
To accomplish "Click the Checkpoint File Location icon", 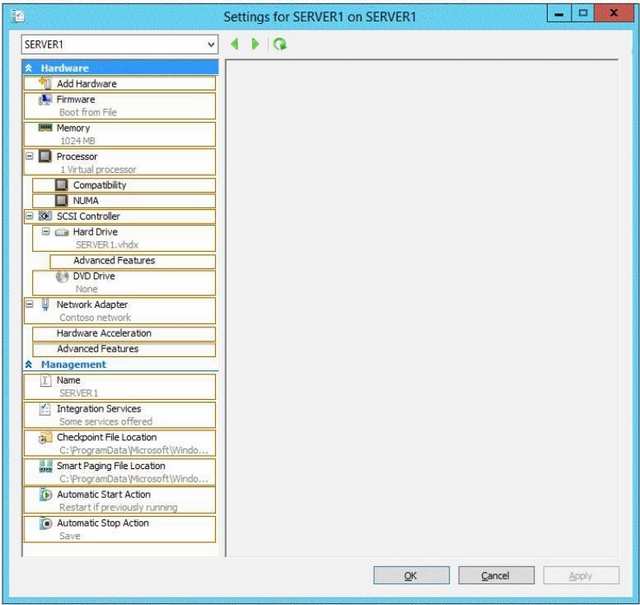I will [45, 438].
